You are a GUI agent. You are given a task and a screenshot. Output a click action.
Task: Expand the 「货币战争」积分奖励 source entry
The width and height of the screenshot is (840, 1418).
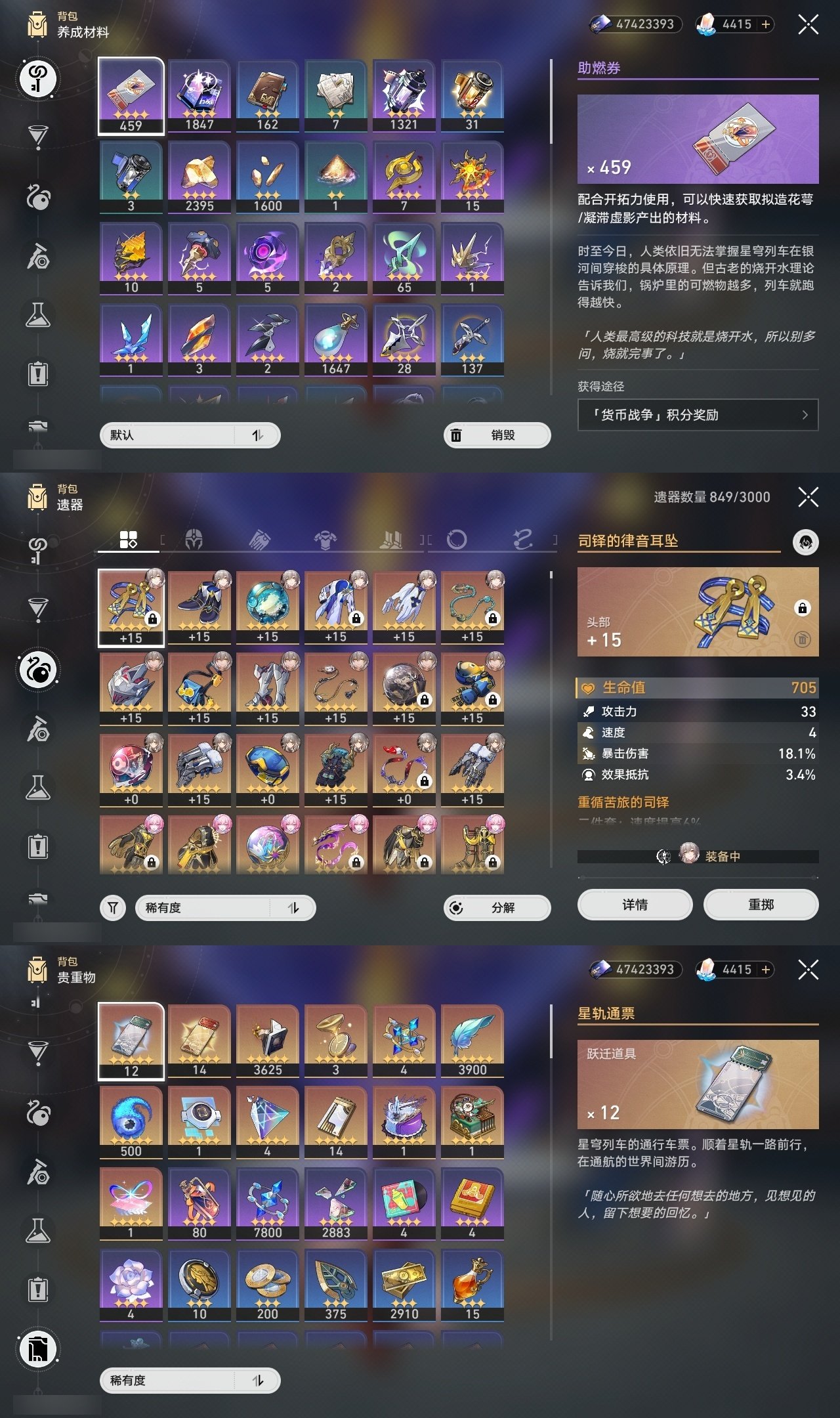(698, 415)
